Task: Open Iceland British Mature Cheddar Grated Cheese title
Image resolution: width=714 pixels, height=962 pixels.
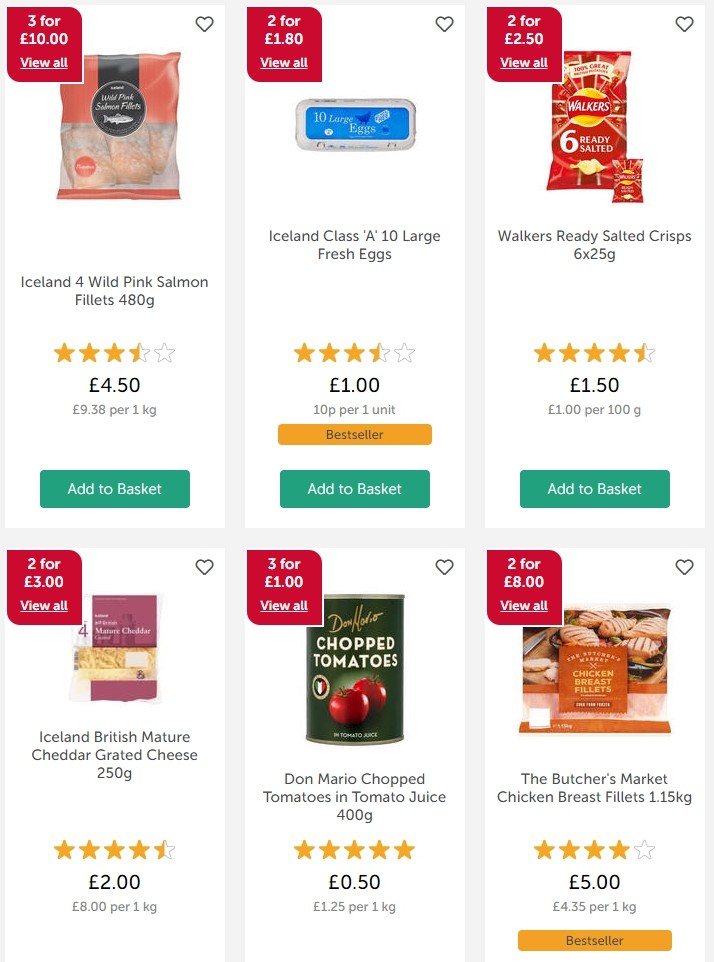Action: coord(115,755)
